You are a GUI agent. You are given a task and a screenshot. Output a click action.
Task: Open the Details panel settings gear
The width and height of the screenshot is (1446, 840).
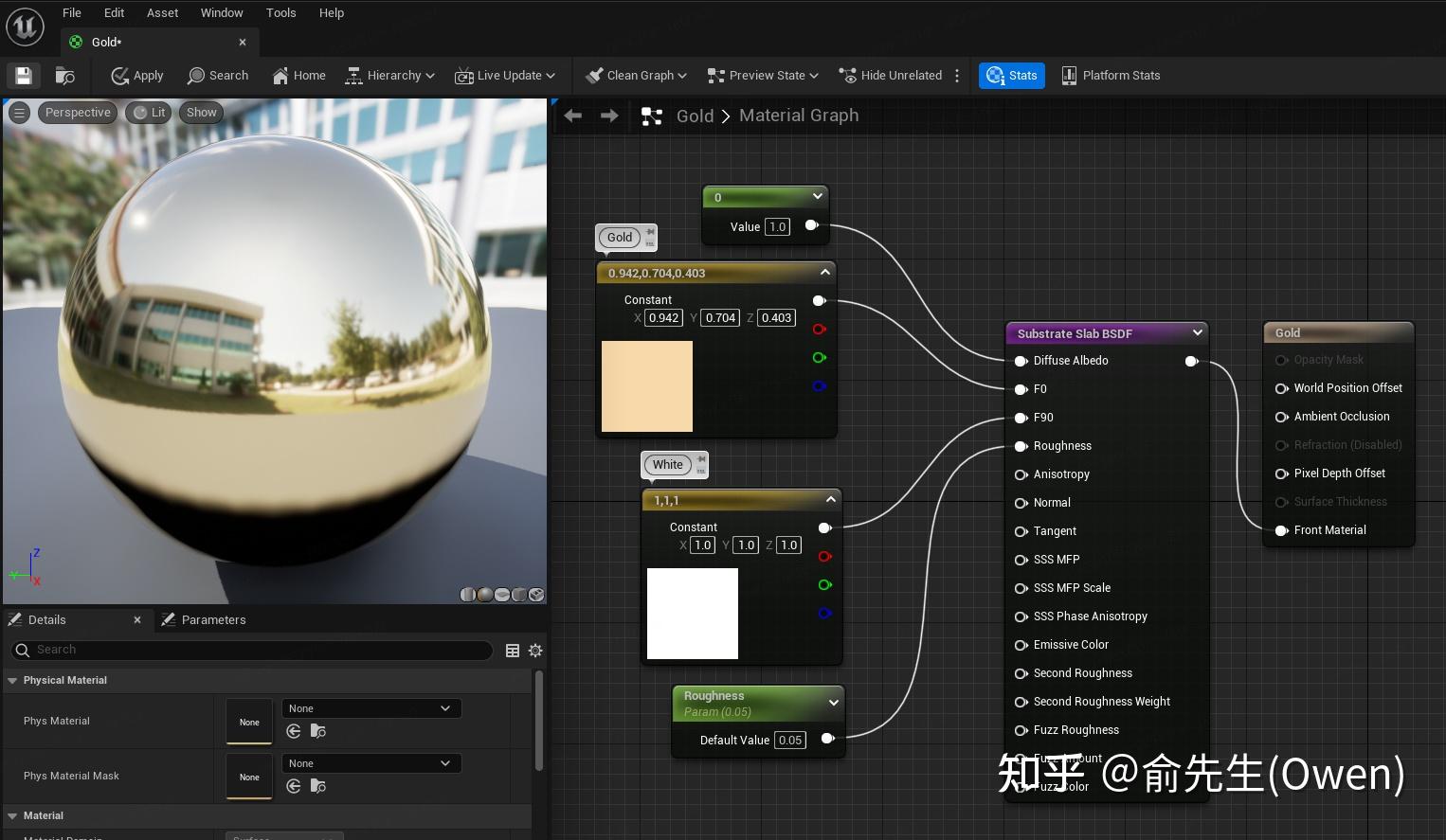click(x=535, y=651)
